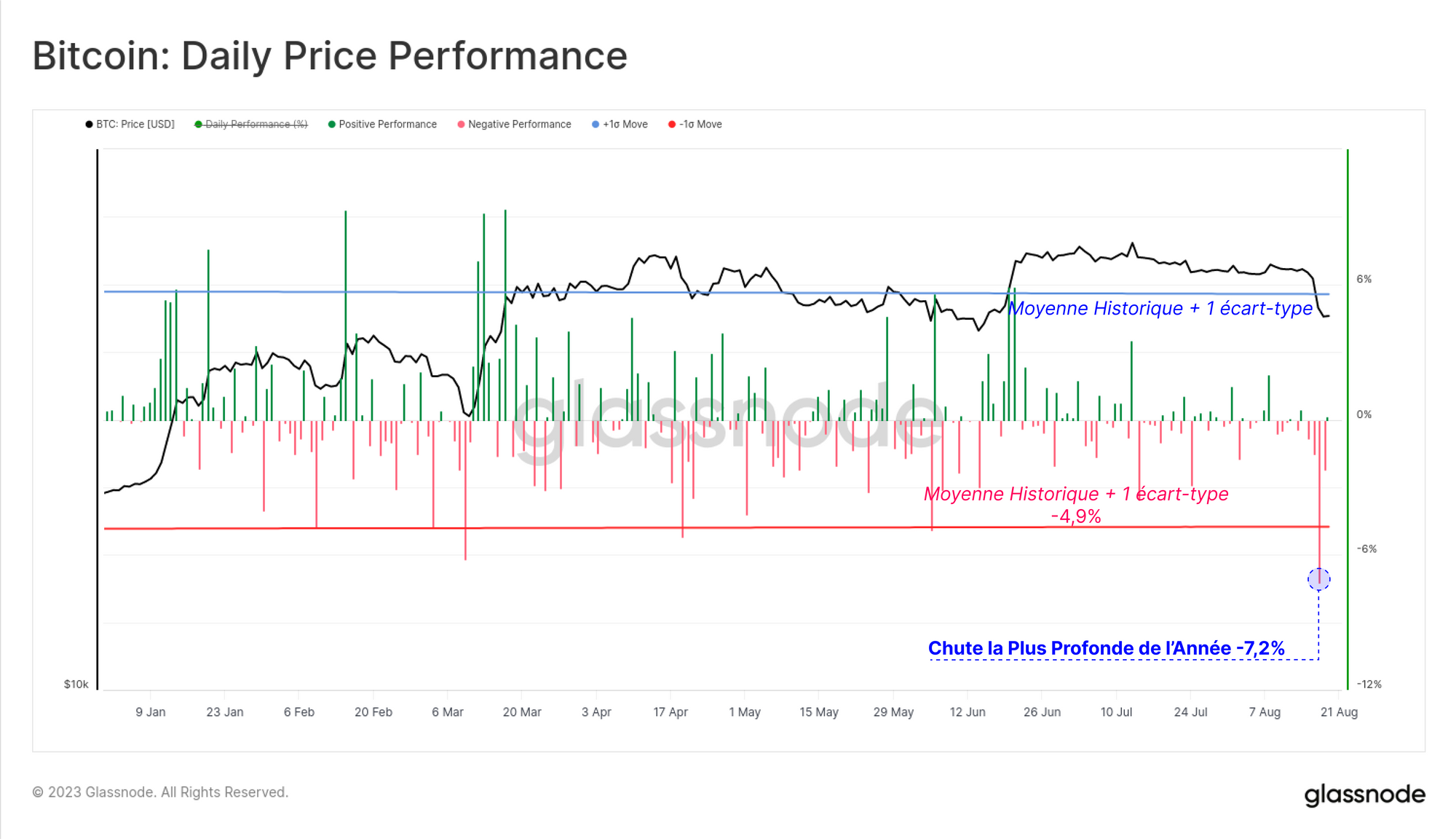
Task: Click the red -1σ Move legend dot
Action: (x=672, y=125)
